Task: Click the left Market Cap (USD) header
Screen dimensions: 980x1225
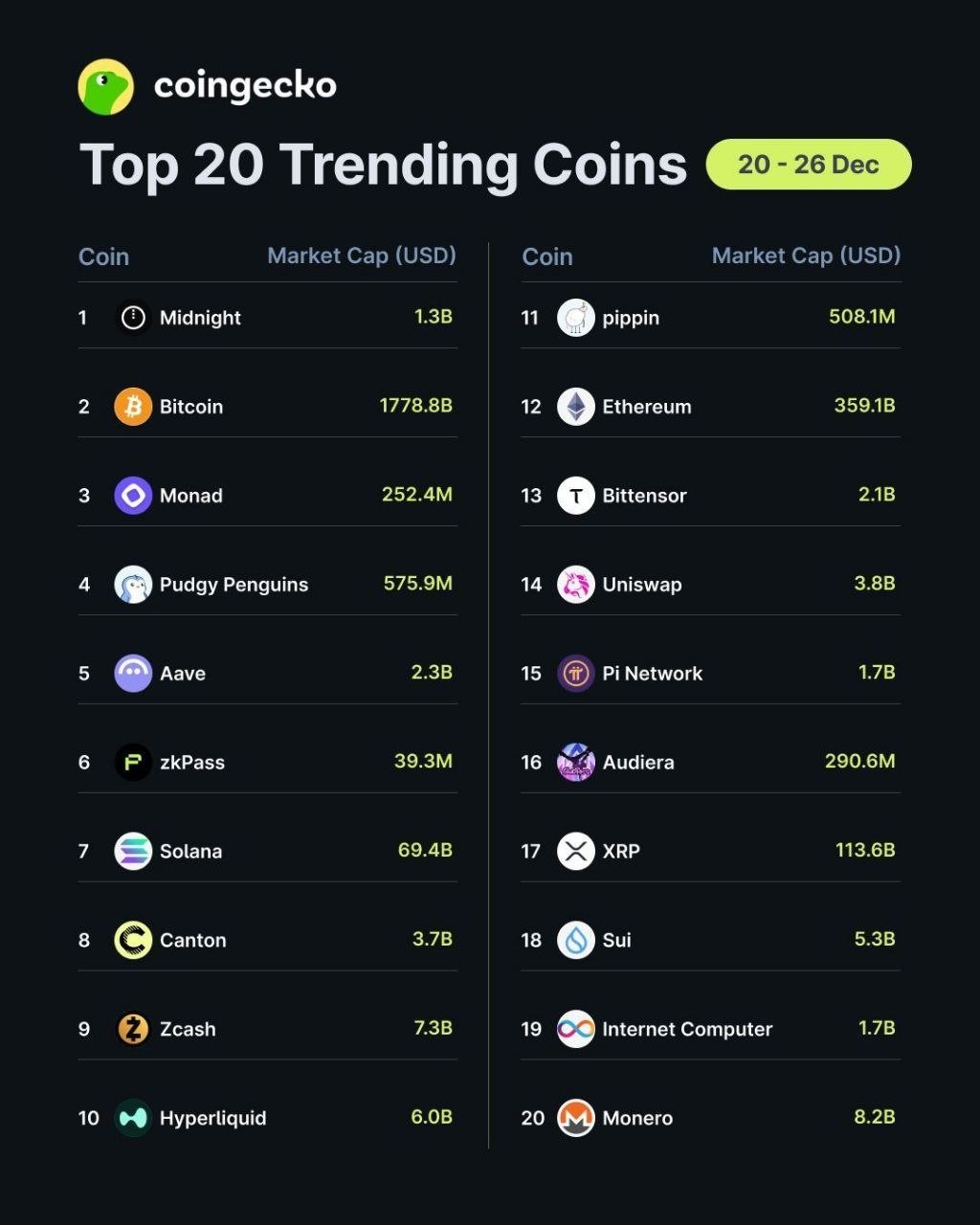Action: coord(361,256)
